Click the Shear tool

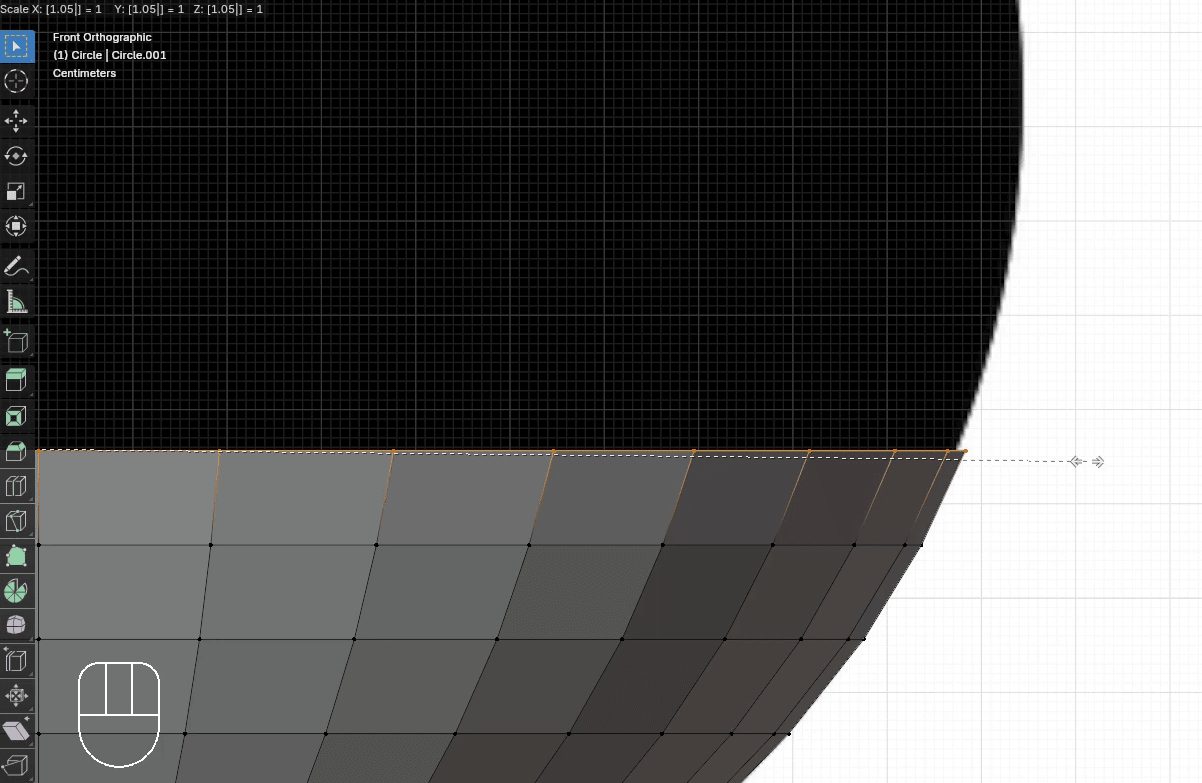(17, 731)
